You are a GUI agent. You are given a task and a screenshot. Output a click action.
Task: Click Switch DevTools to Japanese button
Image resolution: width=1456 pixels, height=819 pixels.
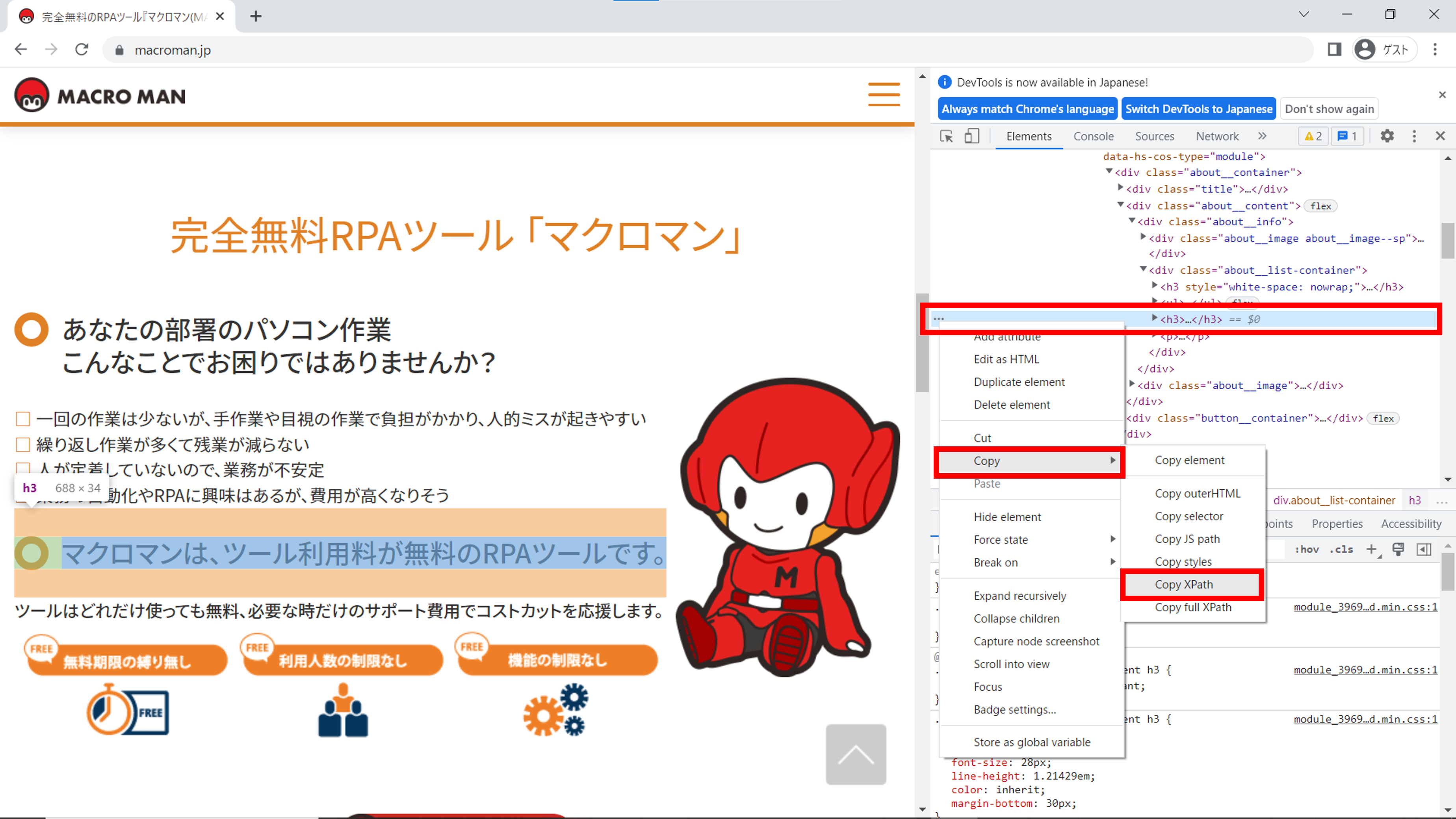click(x=1198, y=108)
